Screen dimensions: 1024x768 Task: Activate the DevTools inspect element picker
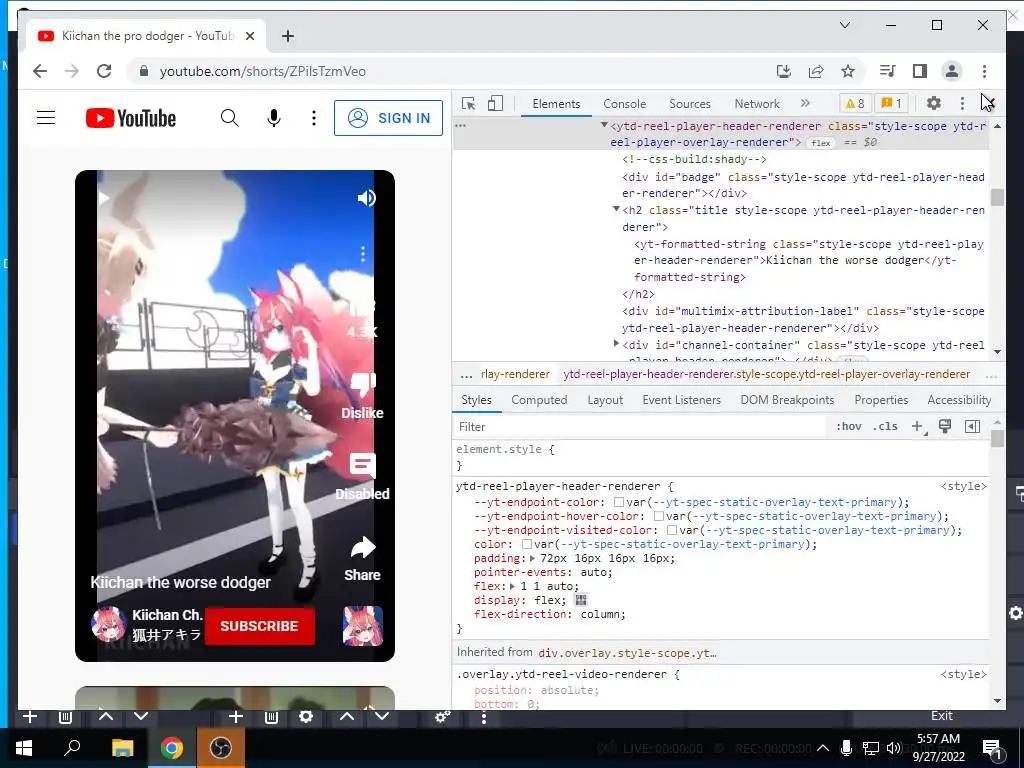tap(468, 103)
